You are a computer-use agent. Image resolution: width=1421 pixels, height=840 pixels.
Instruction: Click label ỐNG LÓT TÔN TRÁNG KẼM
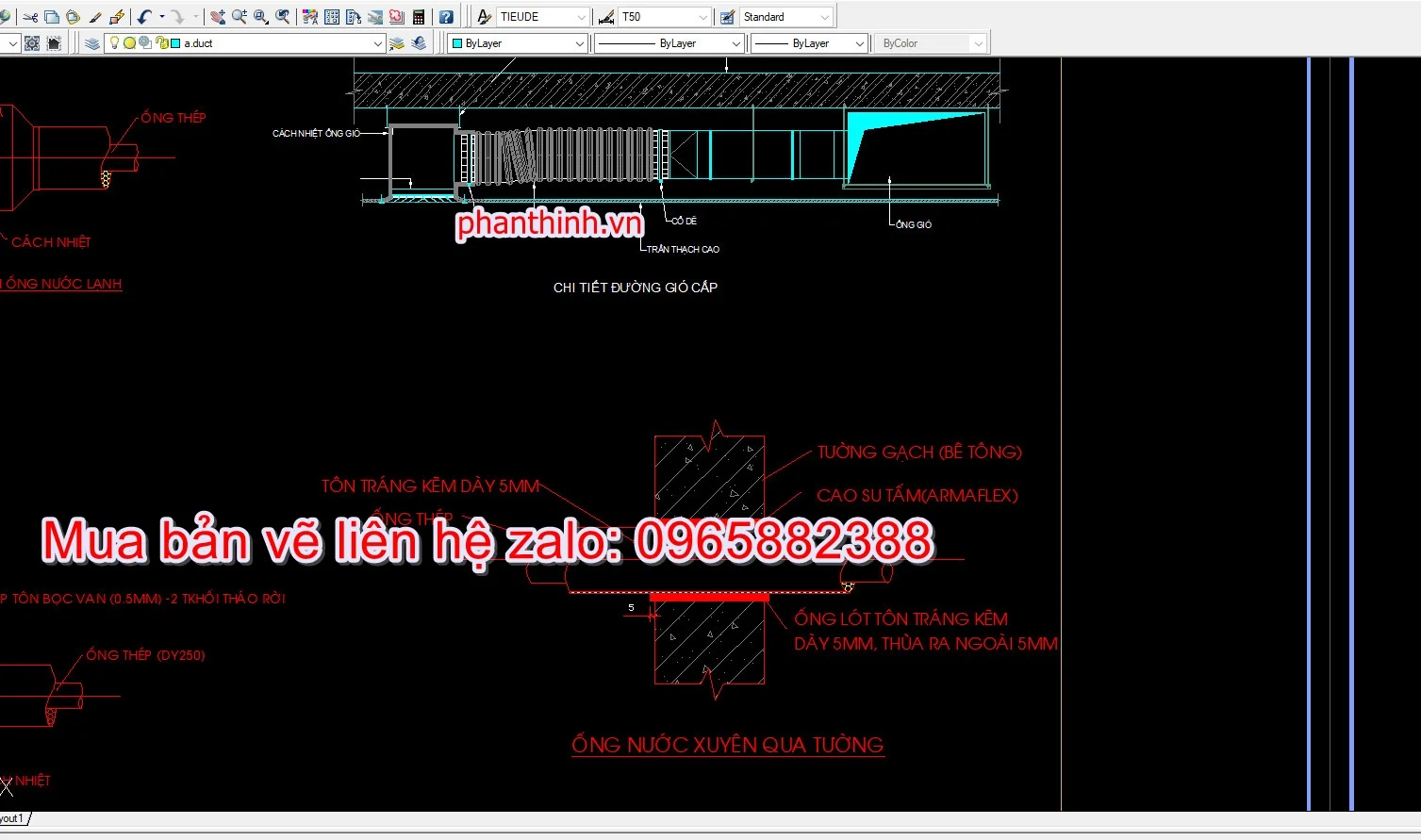click(x=901, y=619)
